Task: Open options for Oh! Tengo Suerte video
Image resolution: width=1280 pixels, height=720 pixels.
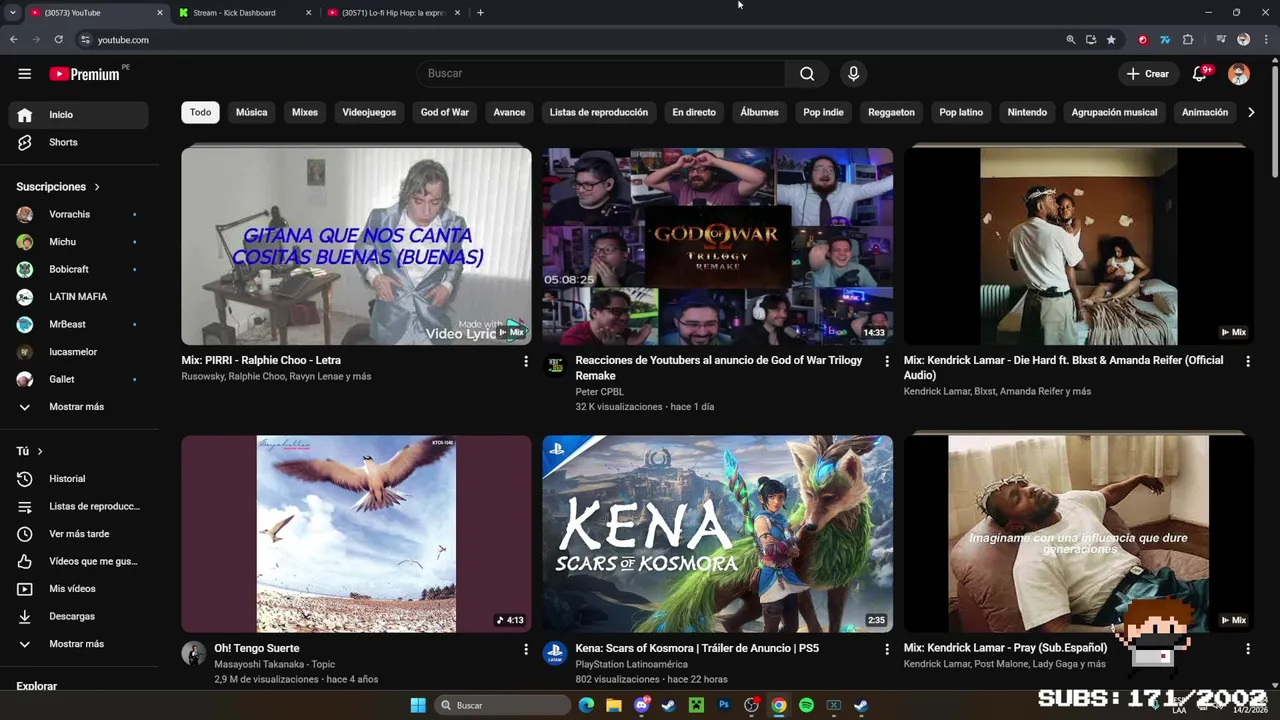Action: coord(526,650)
